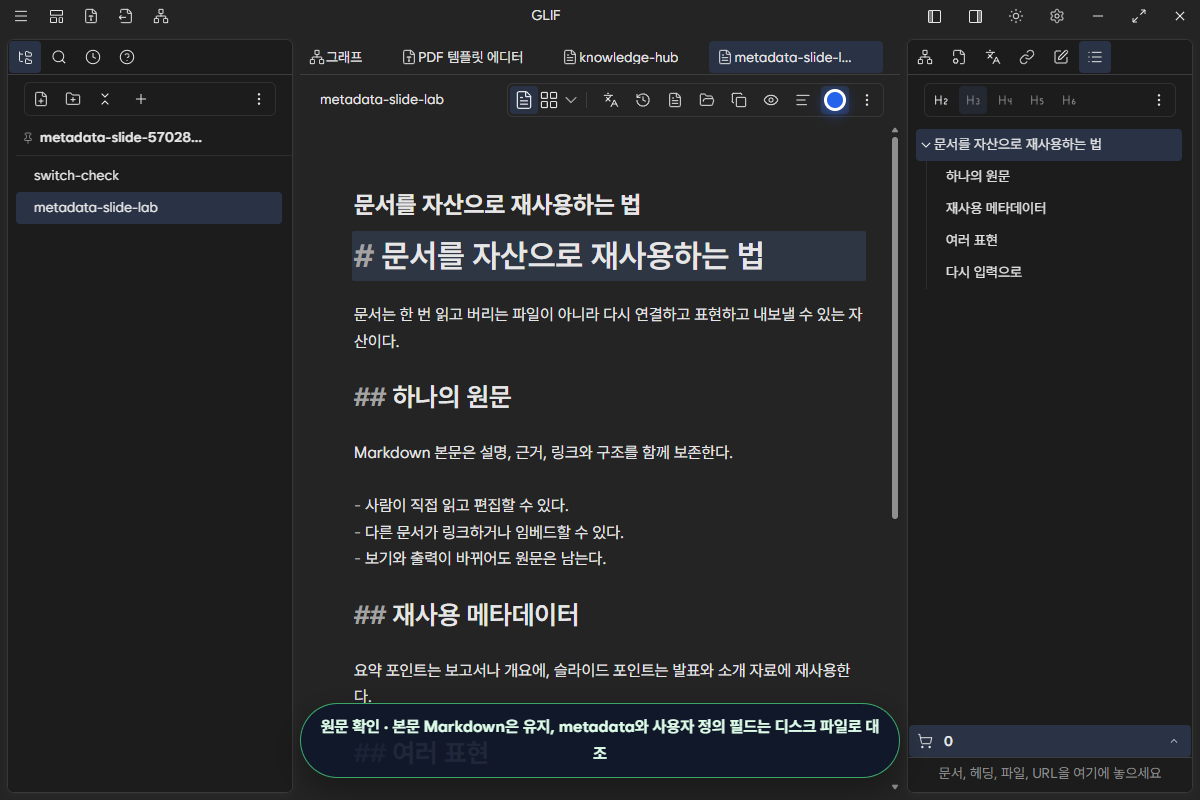The width and height of the screenshot is (1200, 800).
Task: Click the text align icon in editor toolbar
Action: [x=802, y=100]
